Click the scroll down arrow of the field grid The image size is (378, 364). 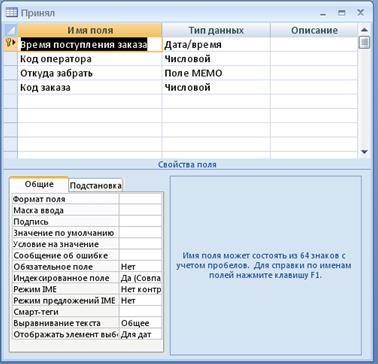(x=364, y=152)
